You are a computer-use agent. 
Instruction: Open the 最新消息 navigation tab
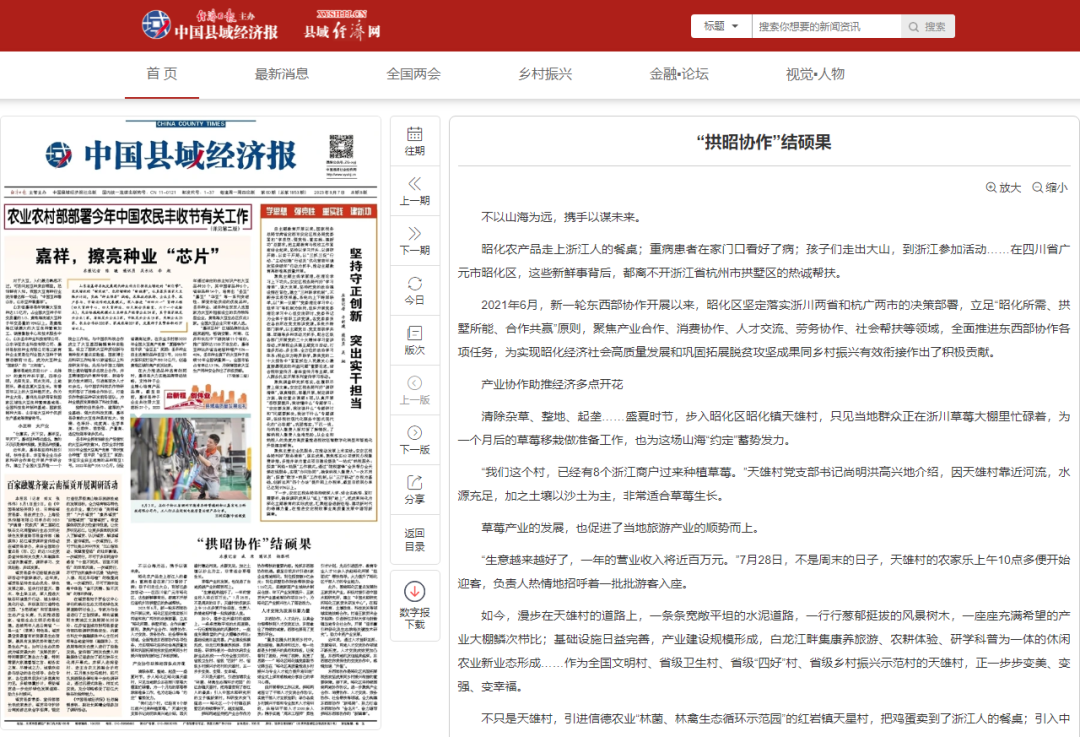point(282,74)
